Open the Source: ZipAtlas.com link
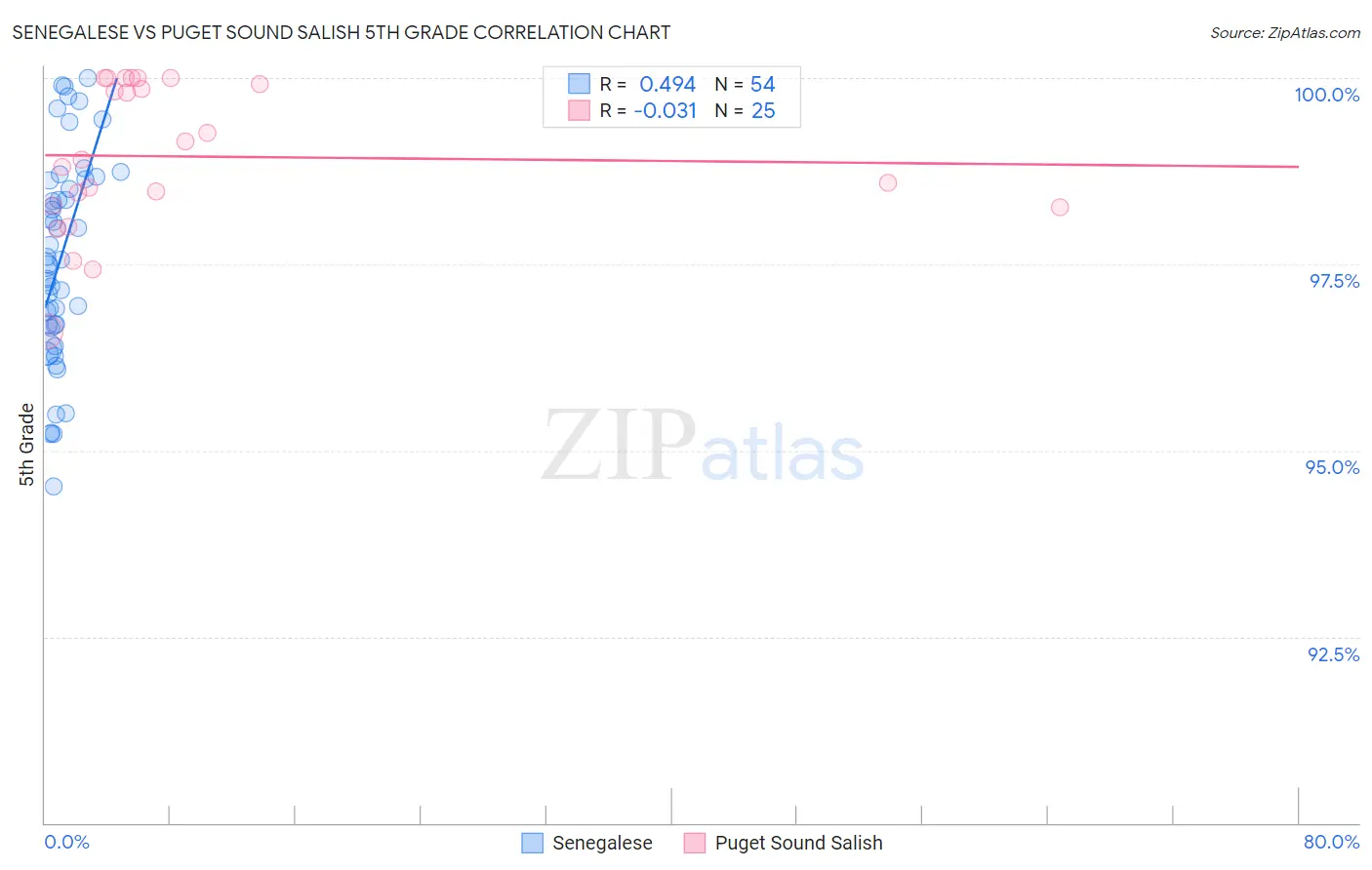 (x=1285, y=32)
